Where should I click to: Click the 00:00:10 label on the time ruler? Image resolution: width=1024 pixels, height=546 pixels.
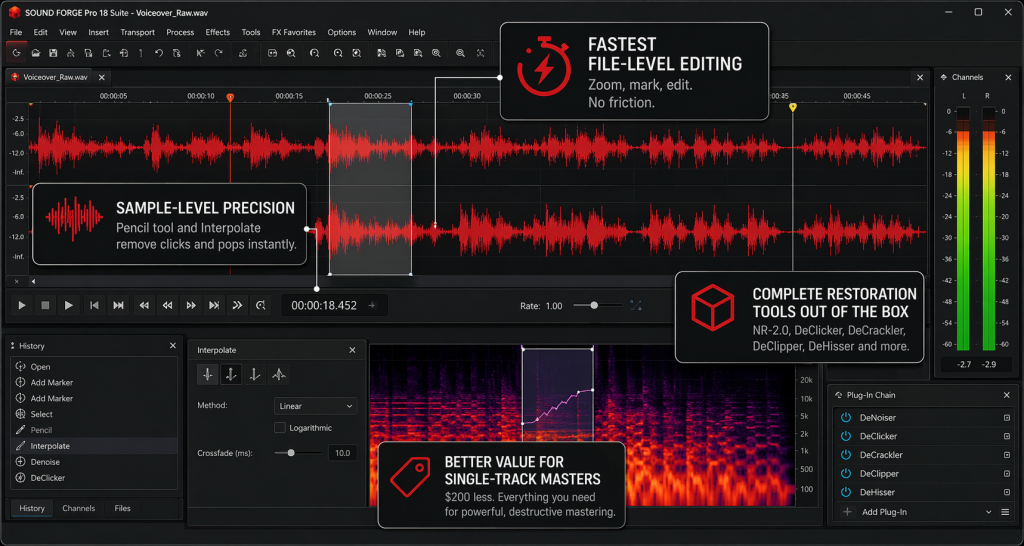[x=200, y=96]
